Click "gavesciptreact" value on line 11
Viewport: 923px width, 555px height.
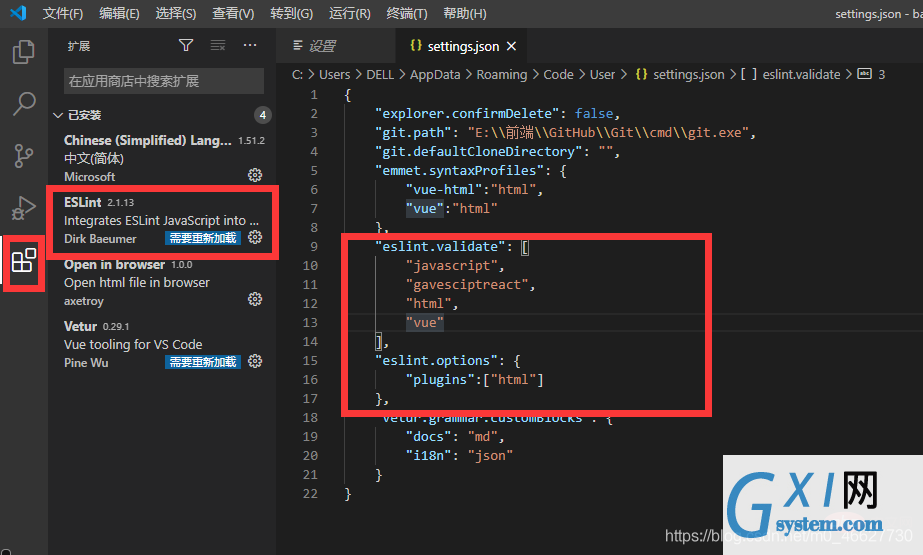467,284
